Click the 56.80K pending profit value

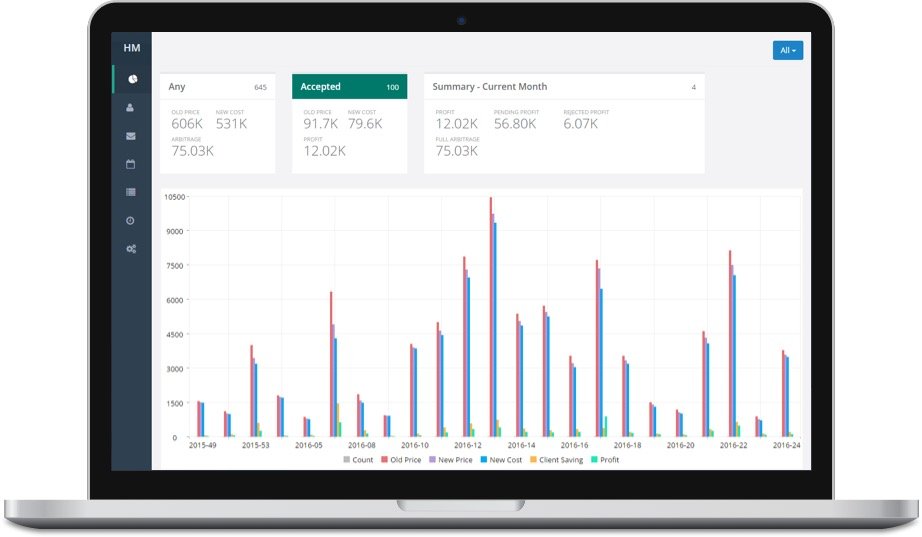[515, 124]
